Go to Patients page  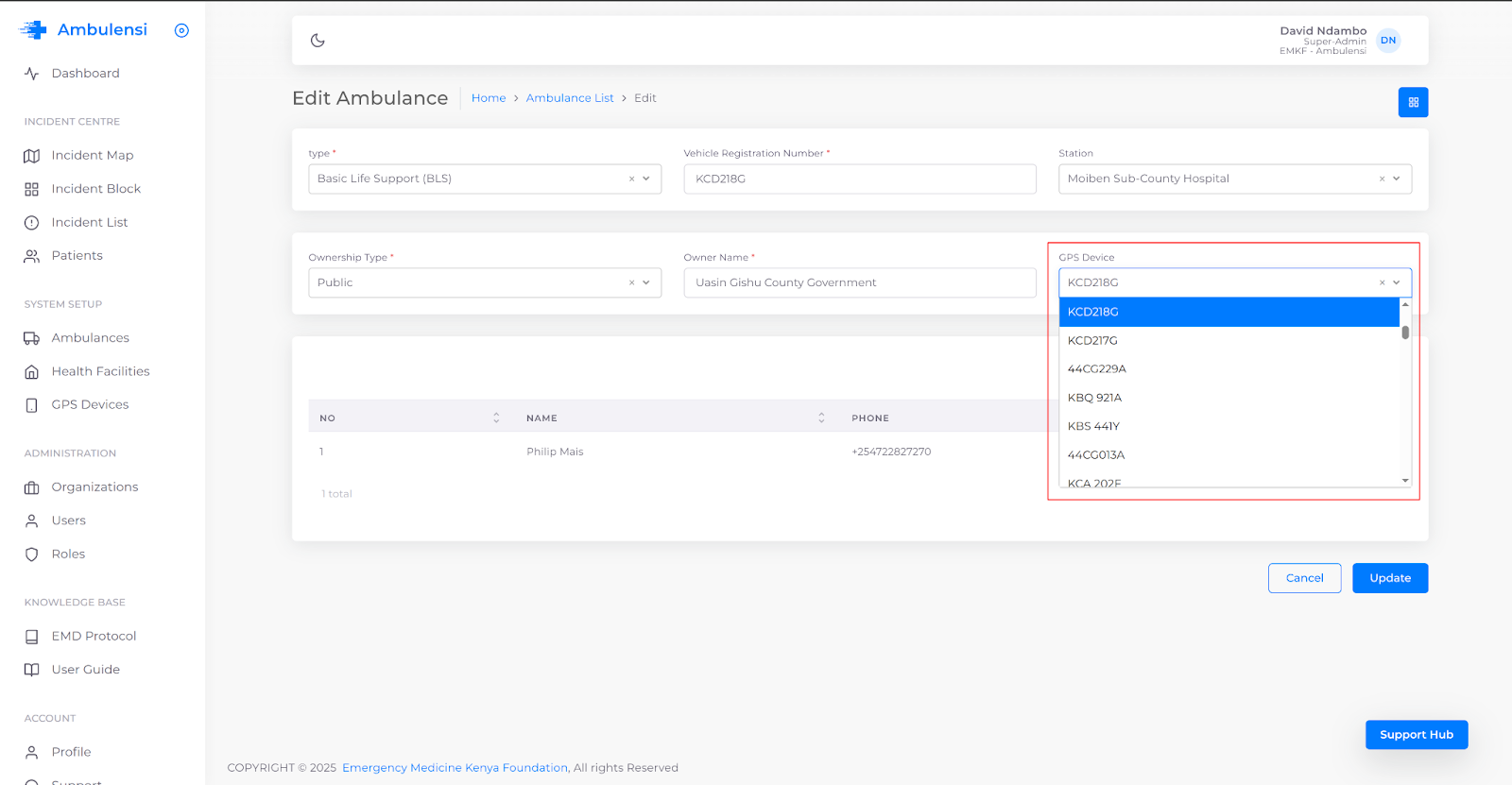point(77,256)
